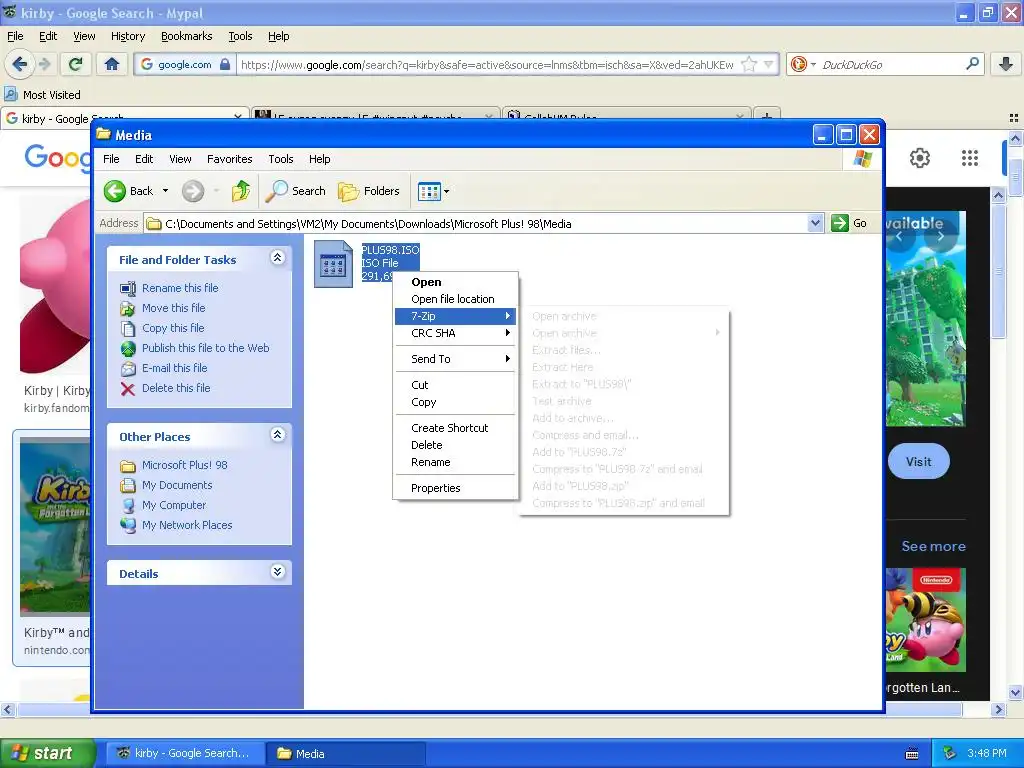This screenshot has height=768, width=1024.
Task: Click Publish this file to the Web
Action: click(206, 348)
